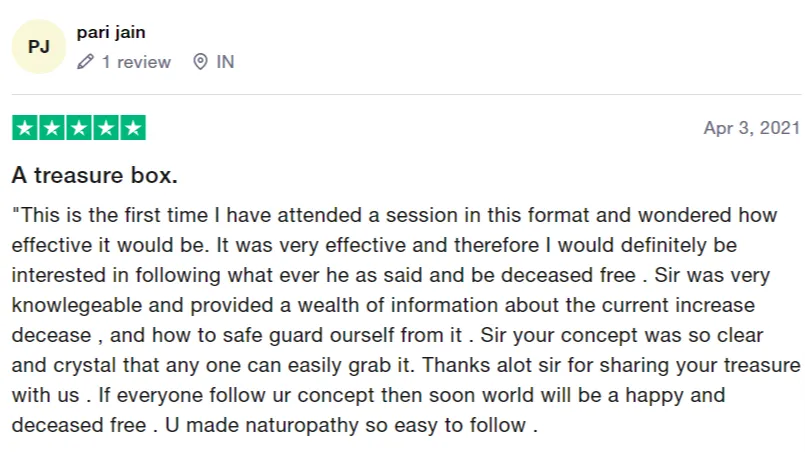Click the location pin icon

coord(200,62)
